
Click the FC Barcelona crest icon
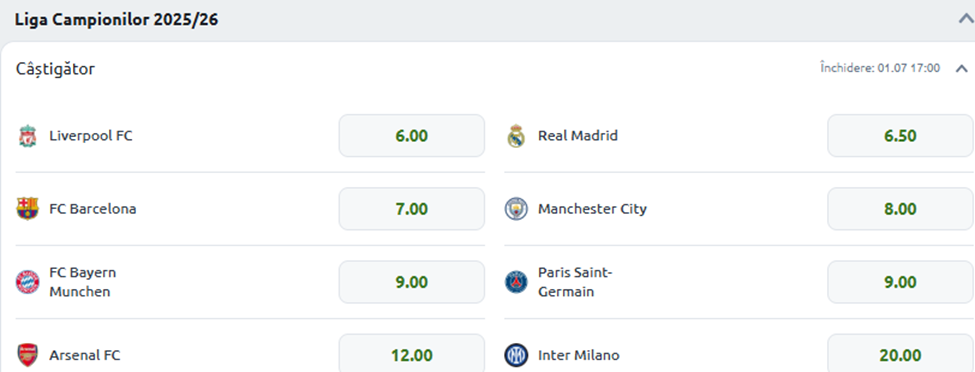point(27,208)
